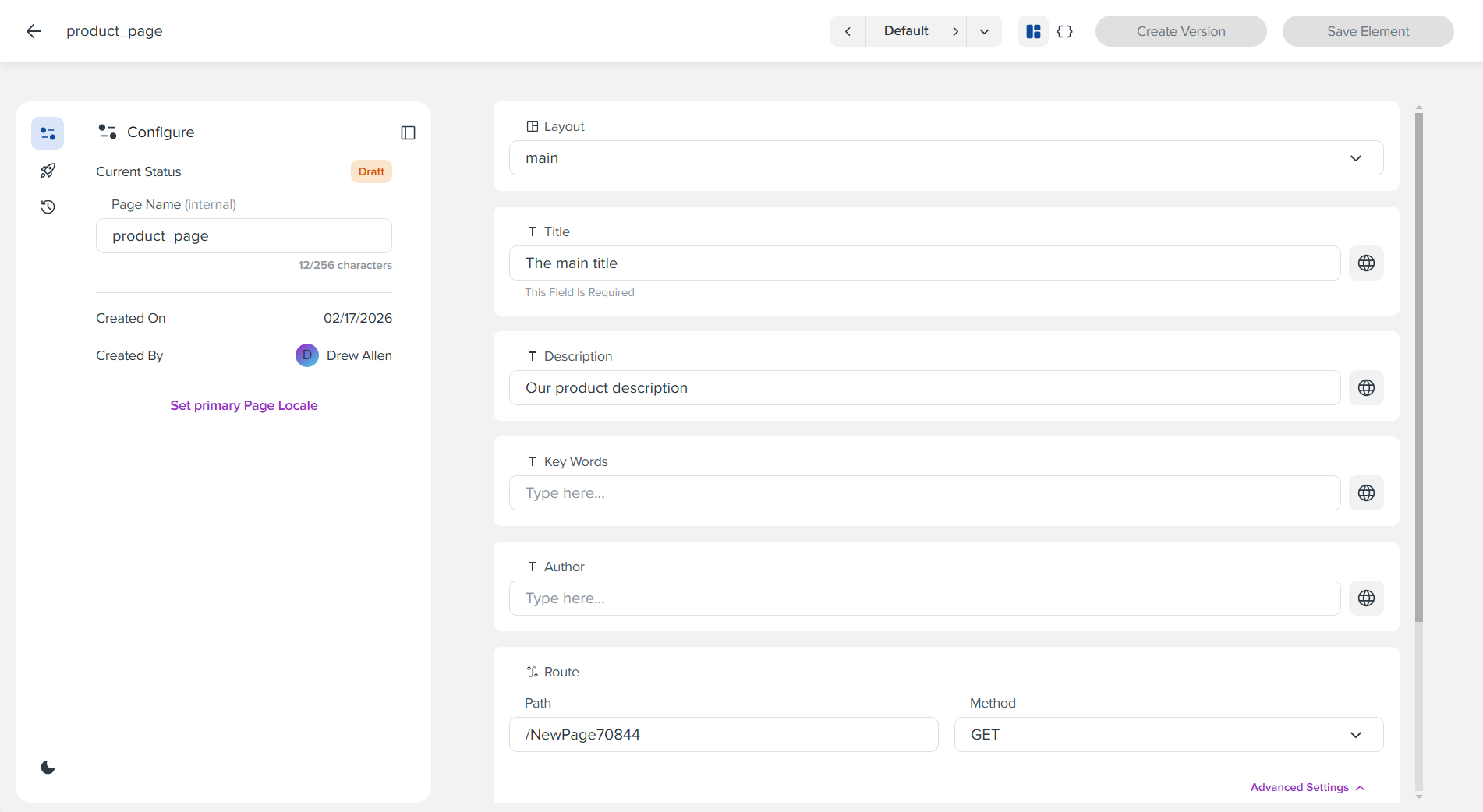Click the Create Version button
Image resolution: width=1483 pixels, height=812 pixels.
[1180, 31]
